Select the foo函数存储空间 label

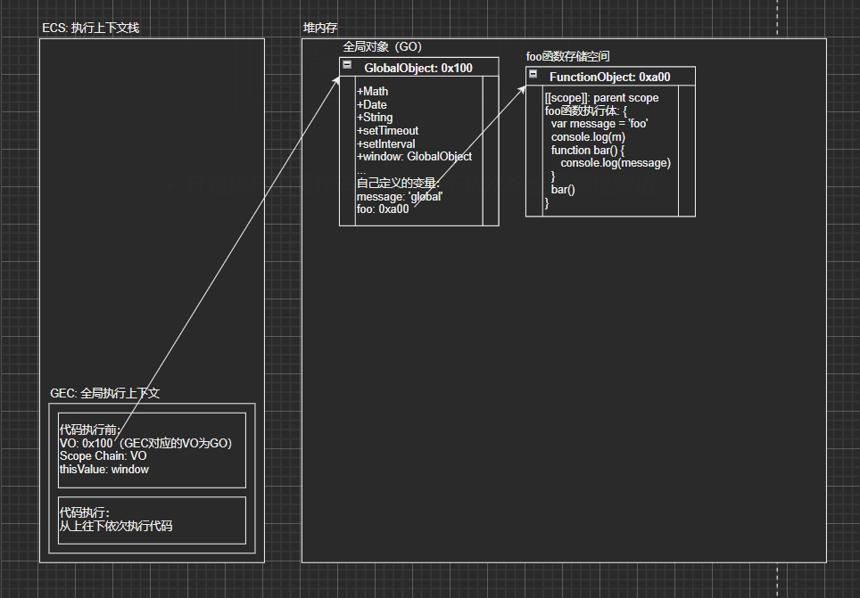pos(568,56)
